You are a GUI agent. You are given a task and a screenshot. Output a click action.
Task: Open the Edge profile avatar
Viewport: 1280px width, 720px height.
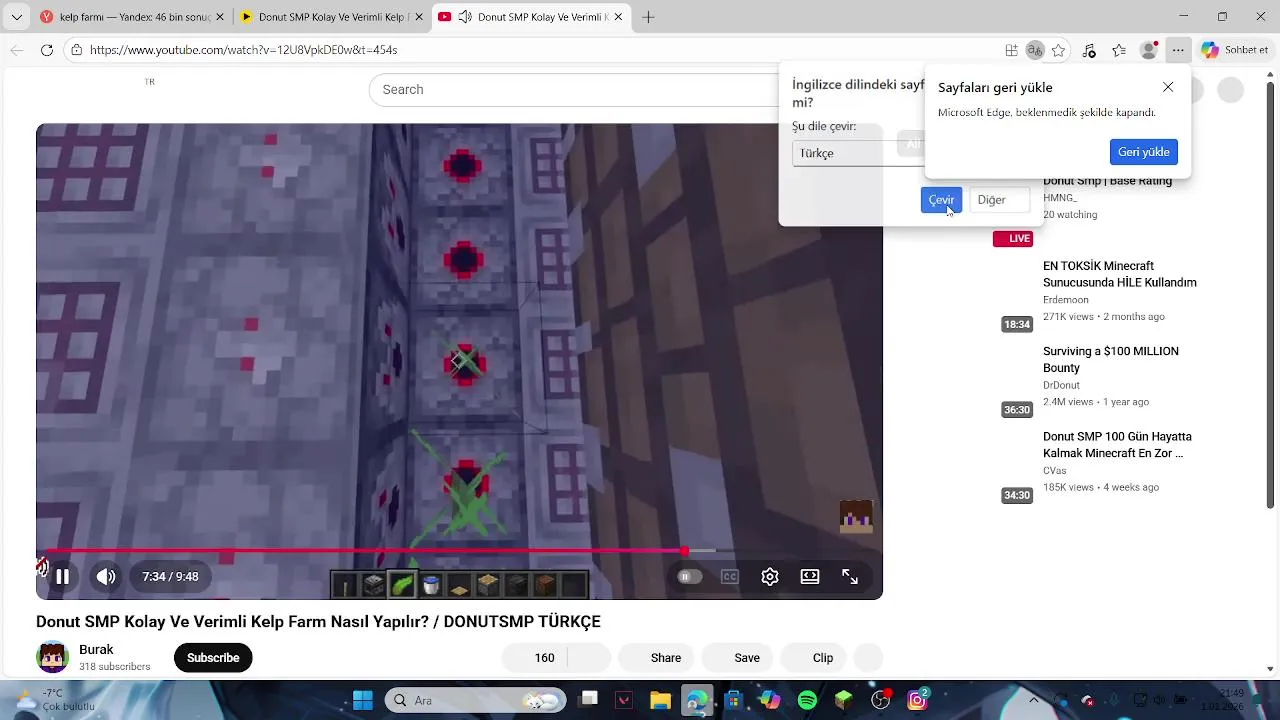tap(1150, 50)
